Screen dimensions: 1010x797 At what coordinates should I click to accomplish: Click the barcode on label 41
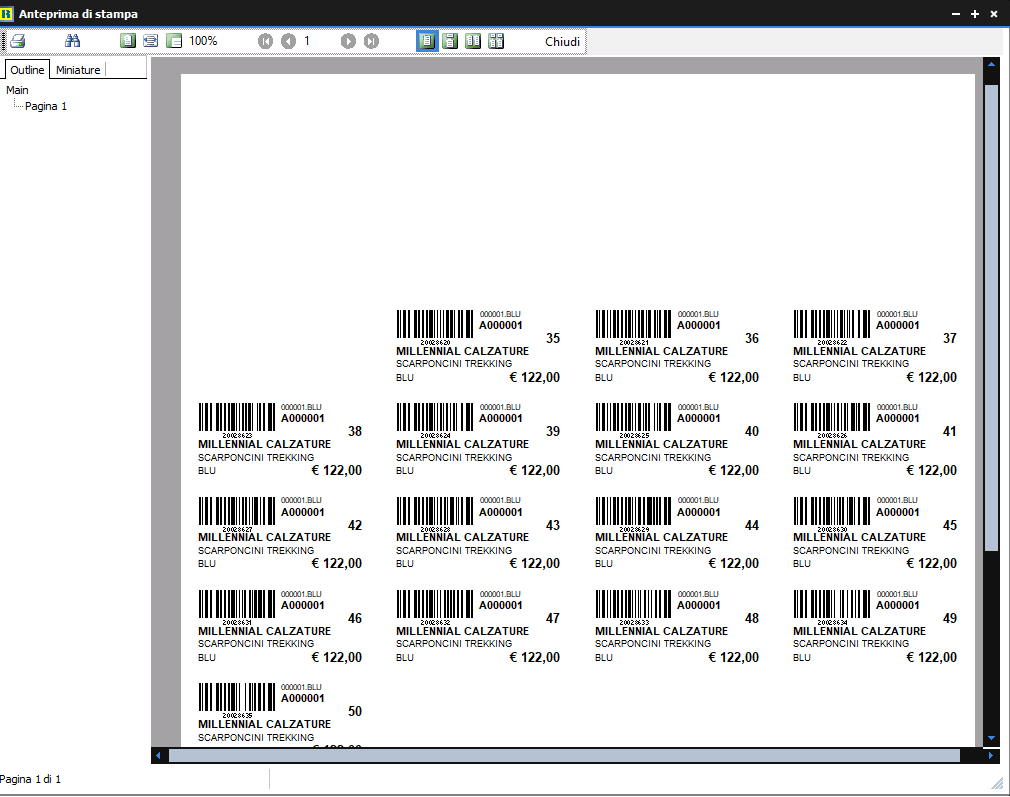pos(832,418)
